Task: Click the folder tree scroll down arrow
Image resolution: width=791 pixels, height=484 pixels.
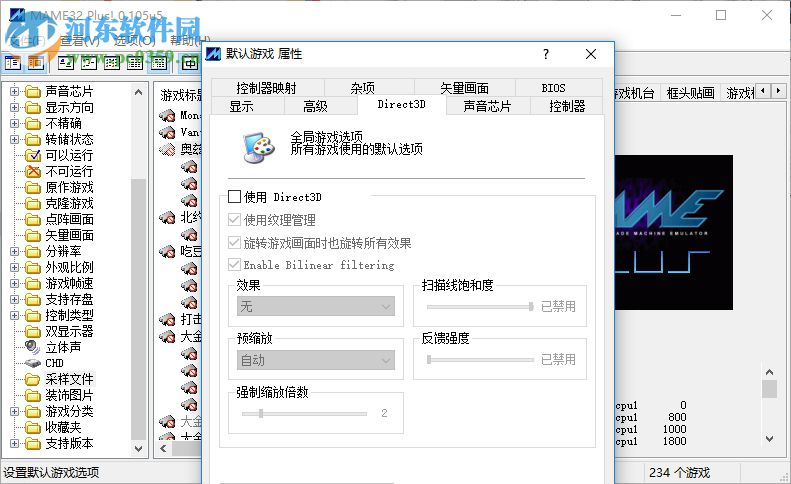Action: [x=138, y=448]
